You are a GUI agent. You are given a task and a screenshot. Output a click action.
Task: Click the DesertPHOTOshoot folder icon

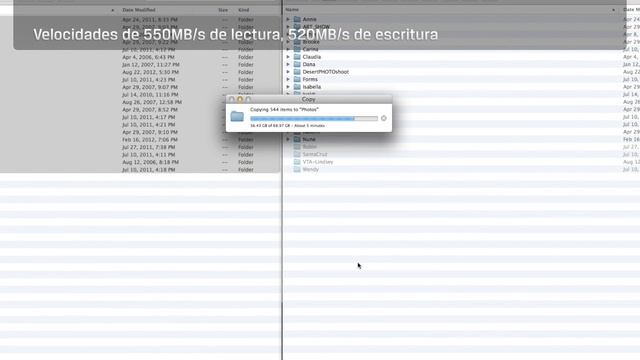click(x=297, y=72)
